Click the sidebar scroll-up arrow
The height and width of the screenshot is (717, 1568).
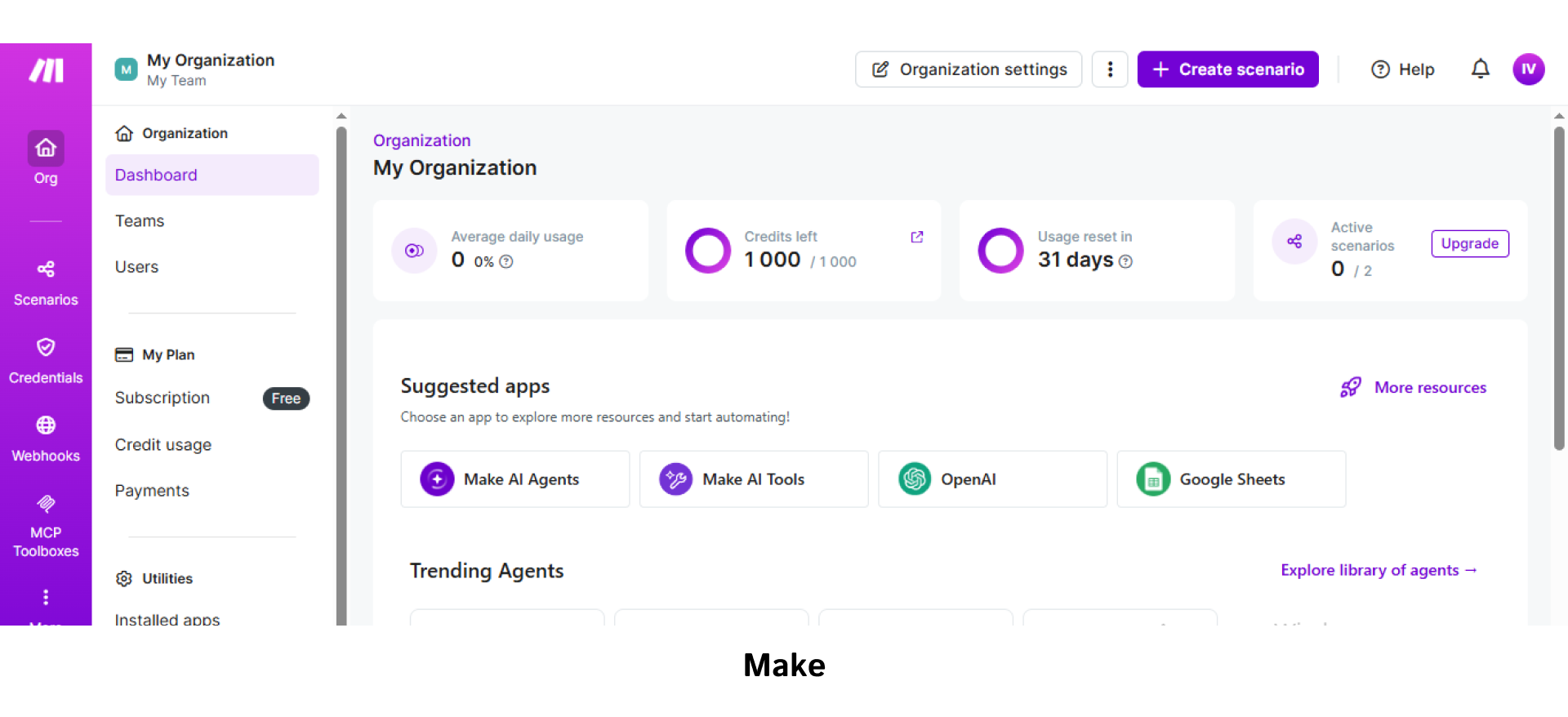[341, 116]
